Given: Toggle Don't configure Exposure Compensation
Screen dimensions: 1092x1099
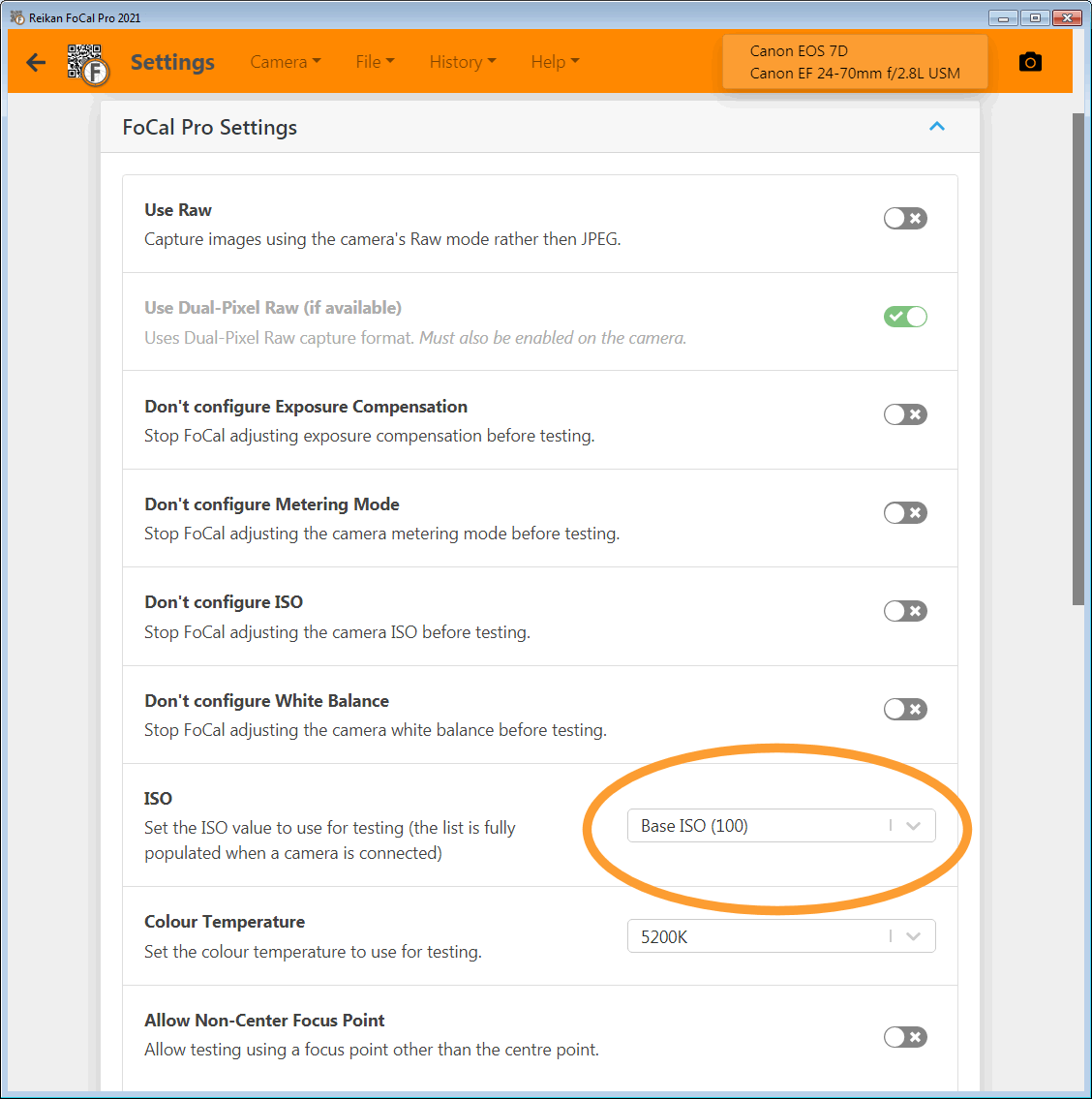Looking at the screenshot, I should coord(905,415).
